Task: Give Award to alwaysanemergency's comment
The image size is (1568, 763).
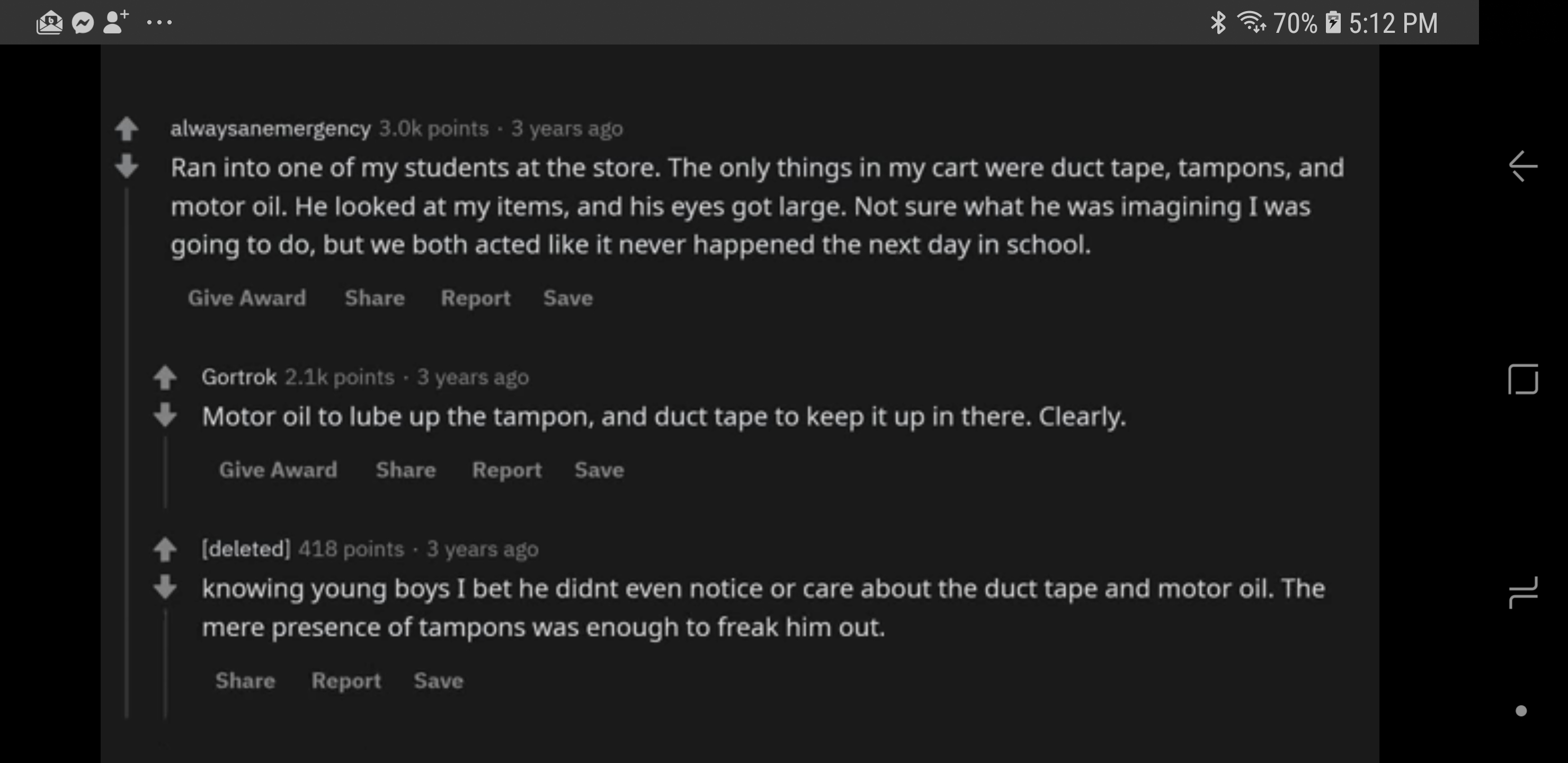Action: tap(246, 298)
